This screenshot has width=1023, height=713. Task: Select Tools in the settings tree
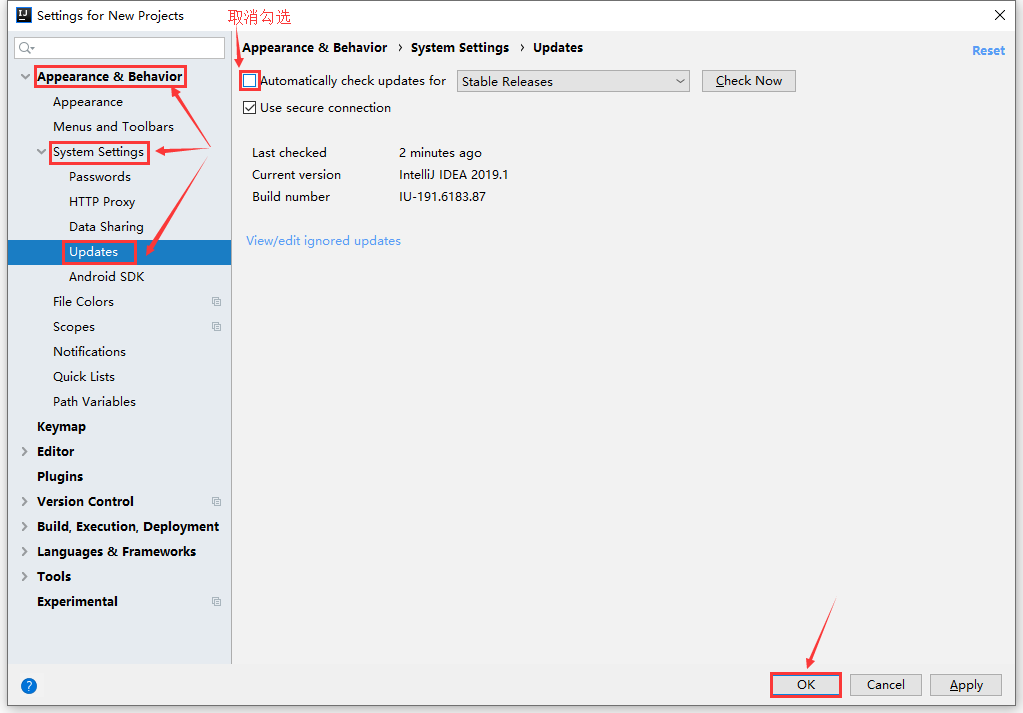[x=54, y=577]
